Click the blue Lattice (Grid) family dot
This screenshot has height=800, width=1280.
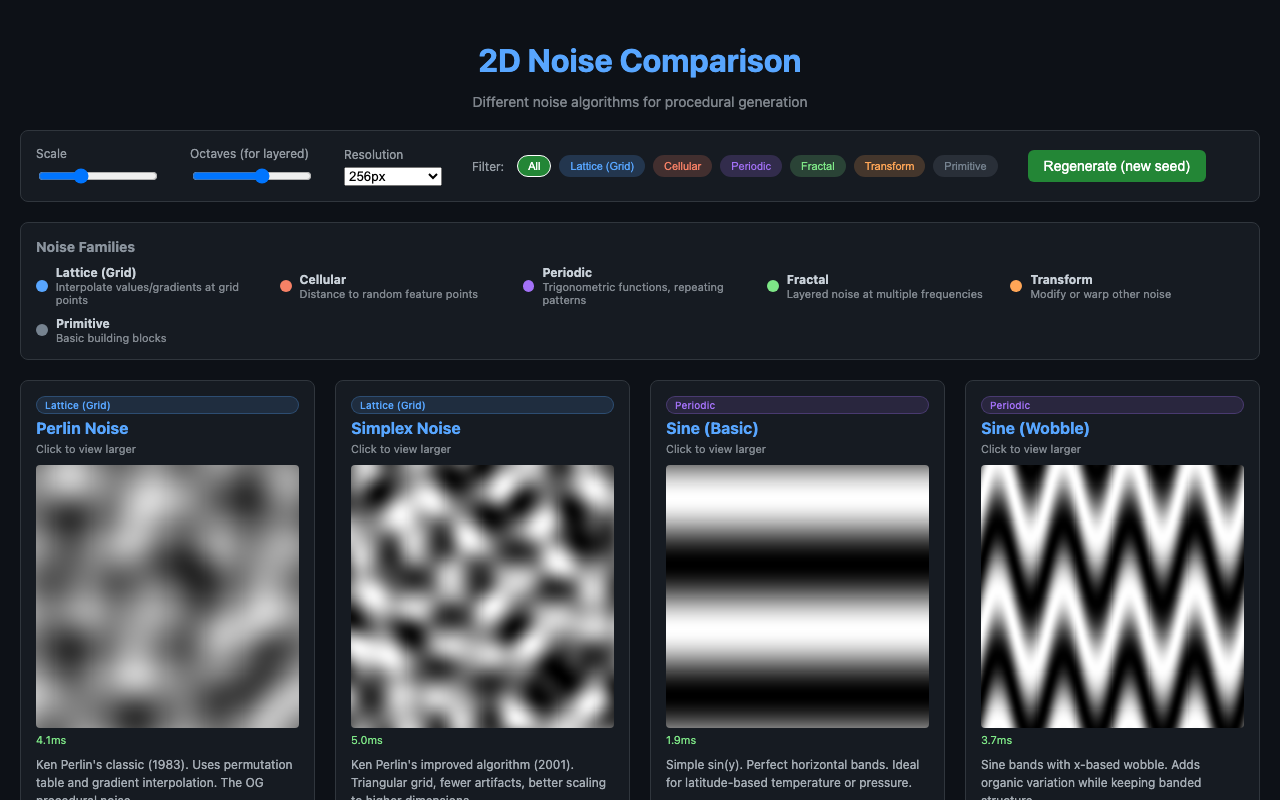41,285
